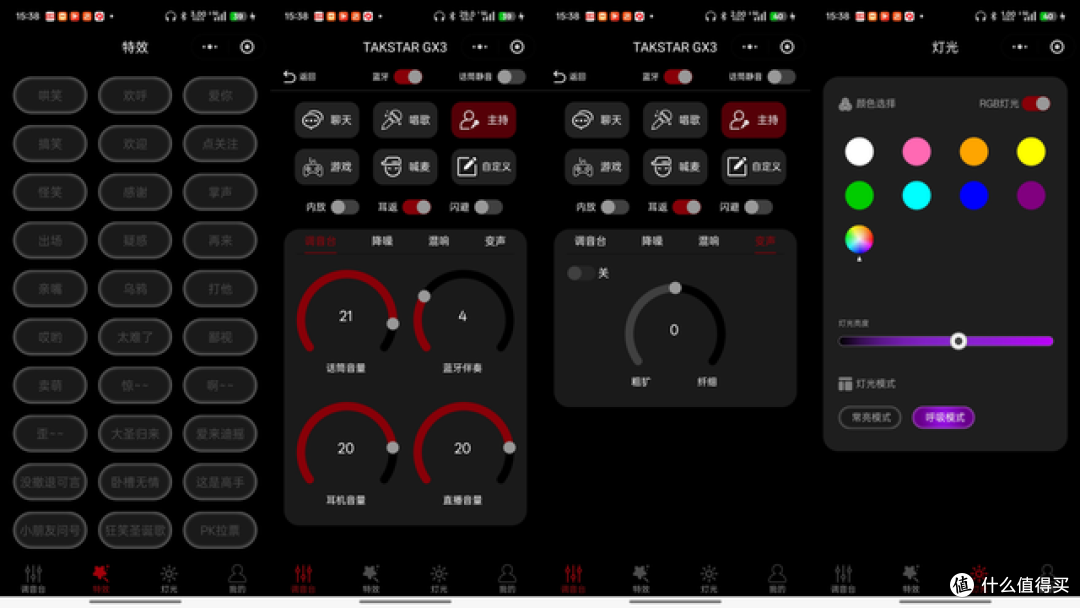The image size is (1080, 608).
Task: Select 主持 host mode on the 调音台 screen
Action: tap(484, 120)
